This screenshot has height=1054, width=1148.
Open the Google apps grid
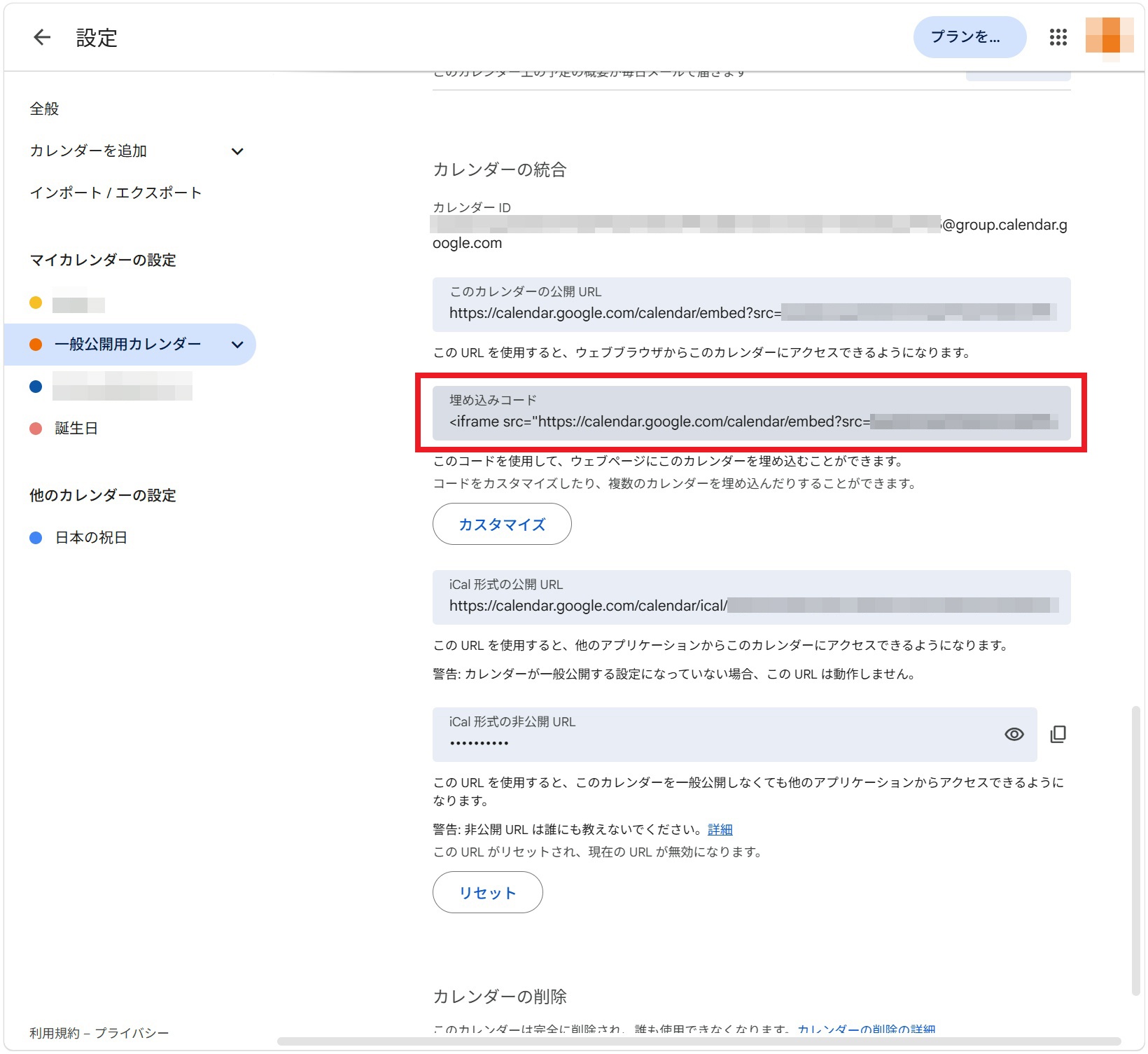tap(1058, 37)
